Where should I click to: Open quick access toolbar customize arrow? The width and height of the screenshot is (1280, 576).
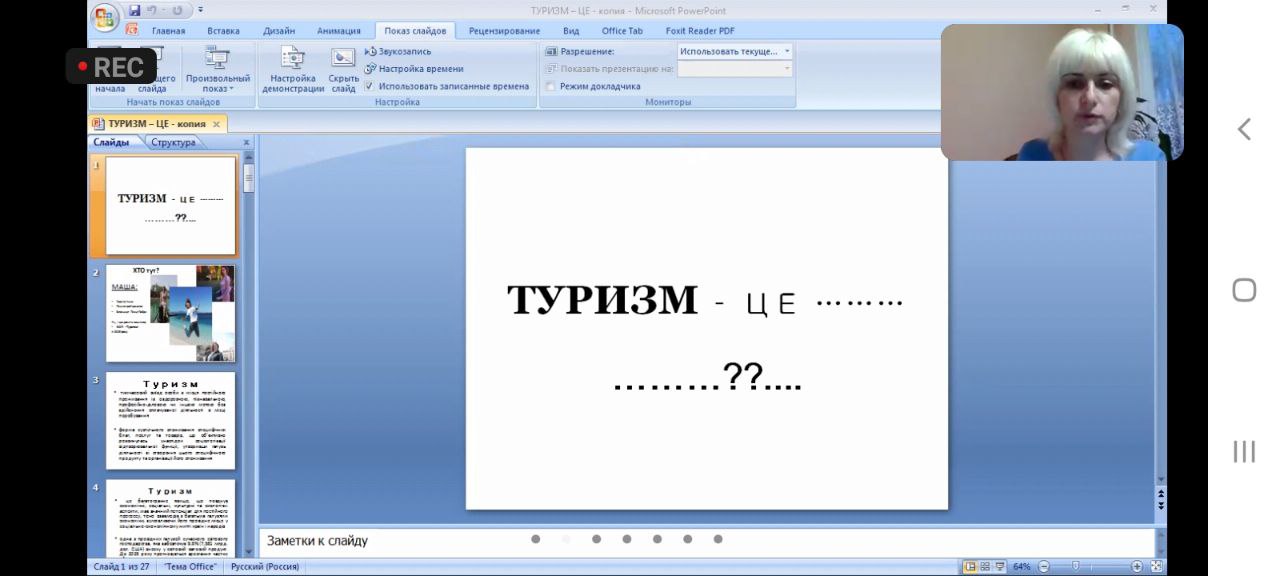pyautogui.click(x=200, y=10)
